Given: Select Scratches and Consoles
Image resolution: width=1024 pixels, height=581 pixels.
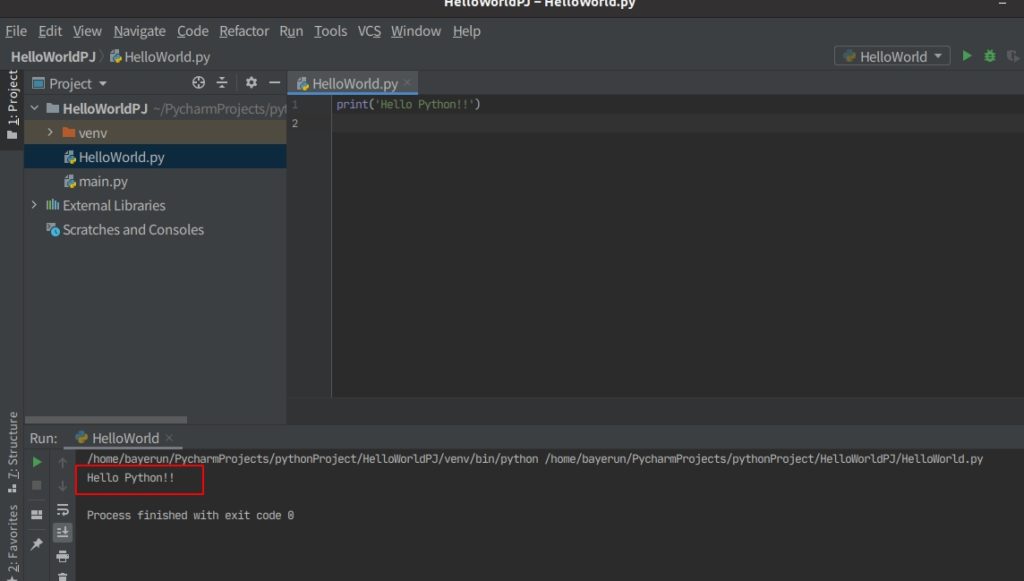Looking at the screenshot, I should tap(132, 229).
